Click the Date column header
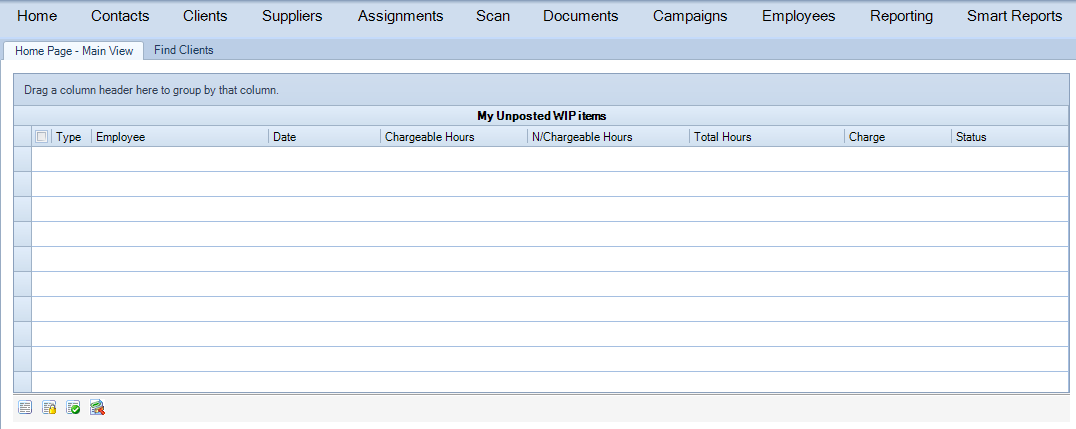 (x=325, y=137)
